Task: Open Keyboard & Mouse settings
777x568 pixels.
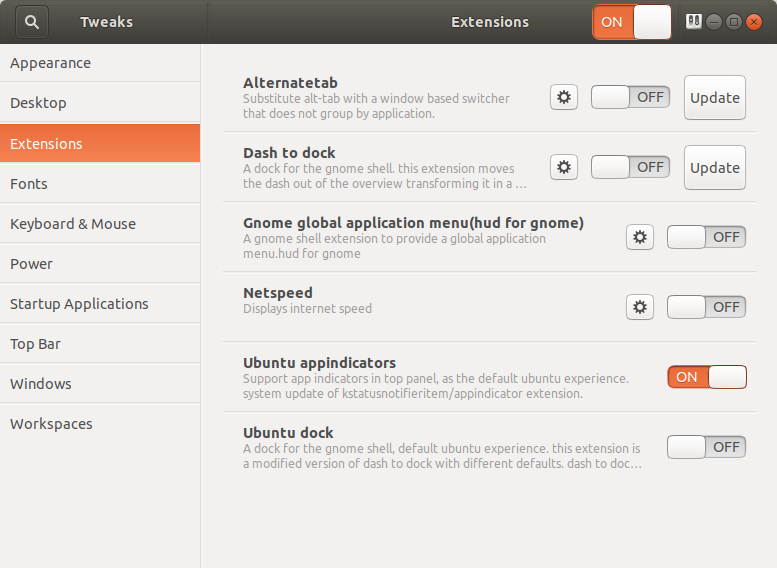Action: tap(100, 224)
